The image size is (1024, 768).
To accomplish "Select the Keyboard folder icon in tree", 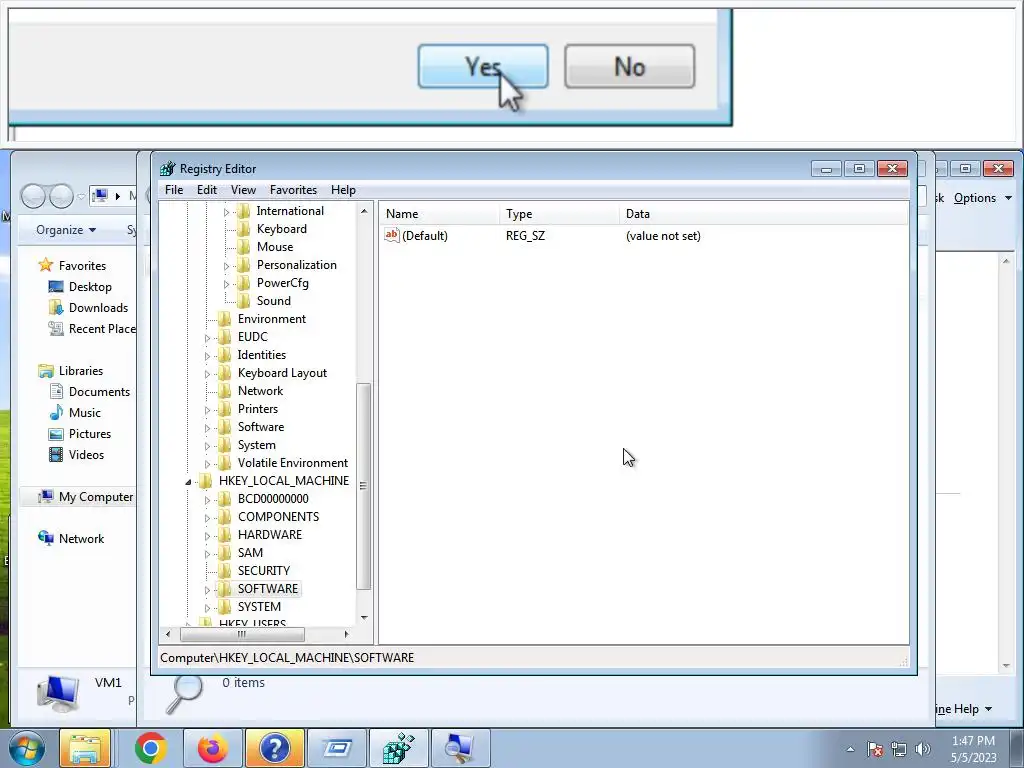I will click(244, 229).
